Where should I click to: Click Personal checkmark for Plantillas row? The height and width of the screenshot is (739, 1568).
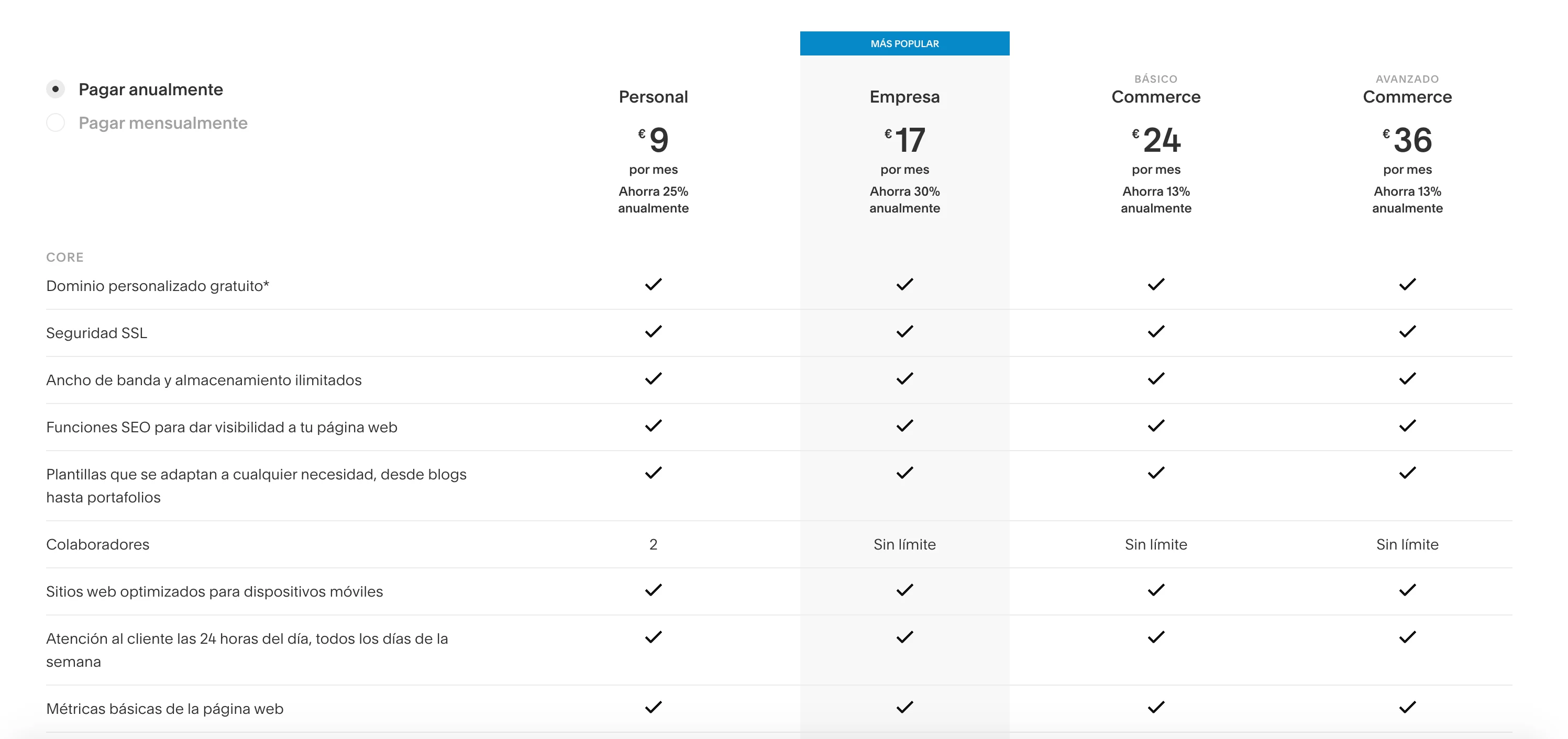(653, 473)
